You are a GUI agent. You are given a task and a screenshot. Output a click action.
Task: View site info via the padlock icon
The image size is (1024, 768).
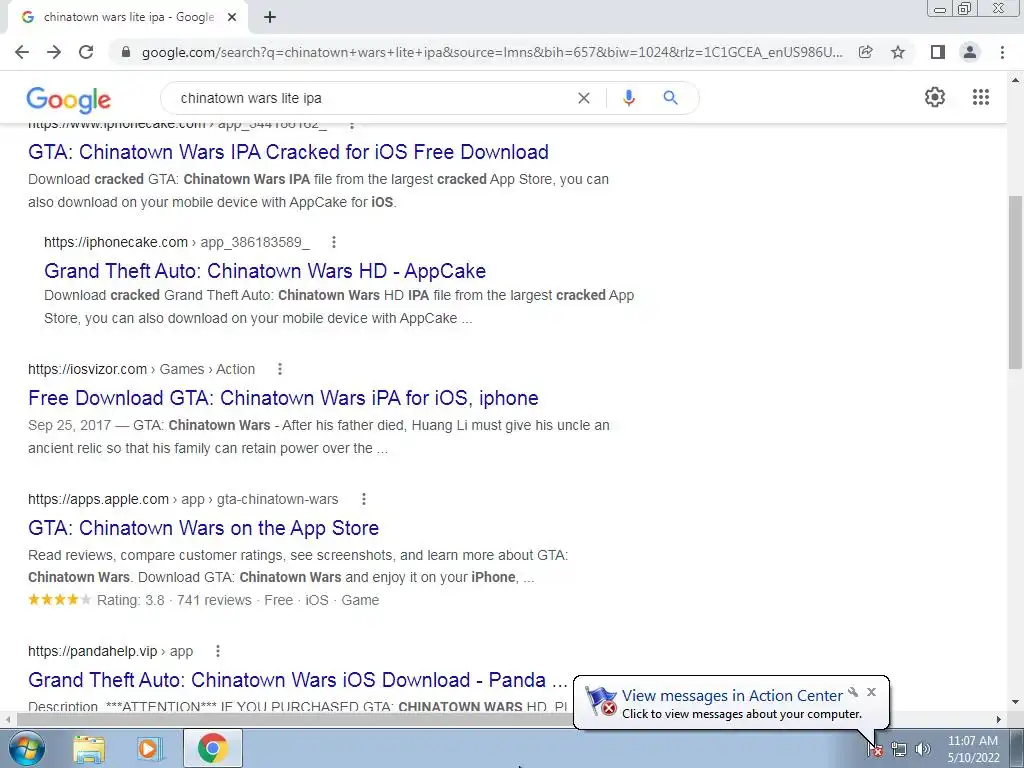[127, 52]
